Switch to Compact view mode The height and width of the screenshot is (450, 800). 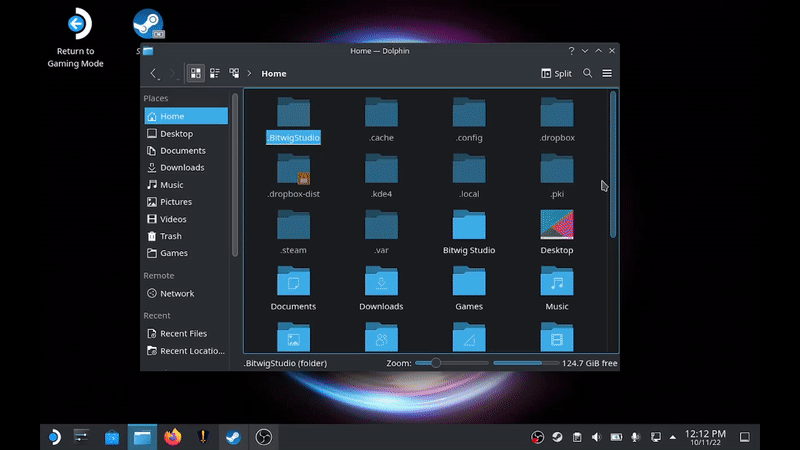pyautogui.click(x=215, y=73)
